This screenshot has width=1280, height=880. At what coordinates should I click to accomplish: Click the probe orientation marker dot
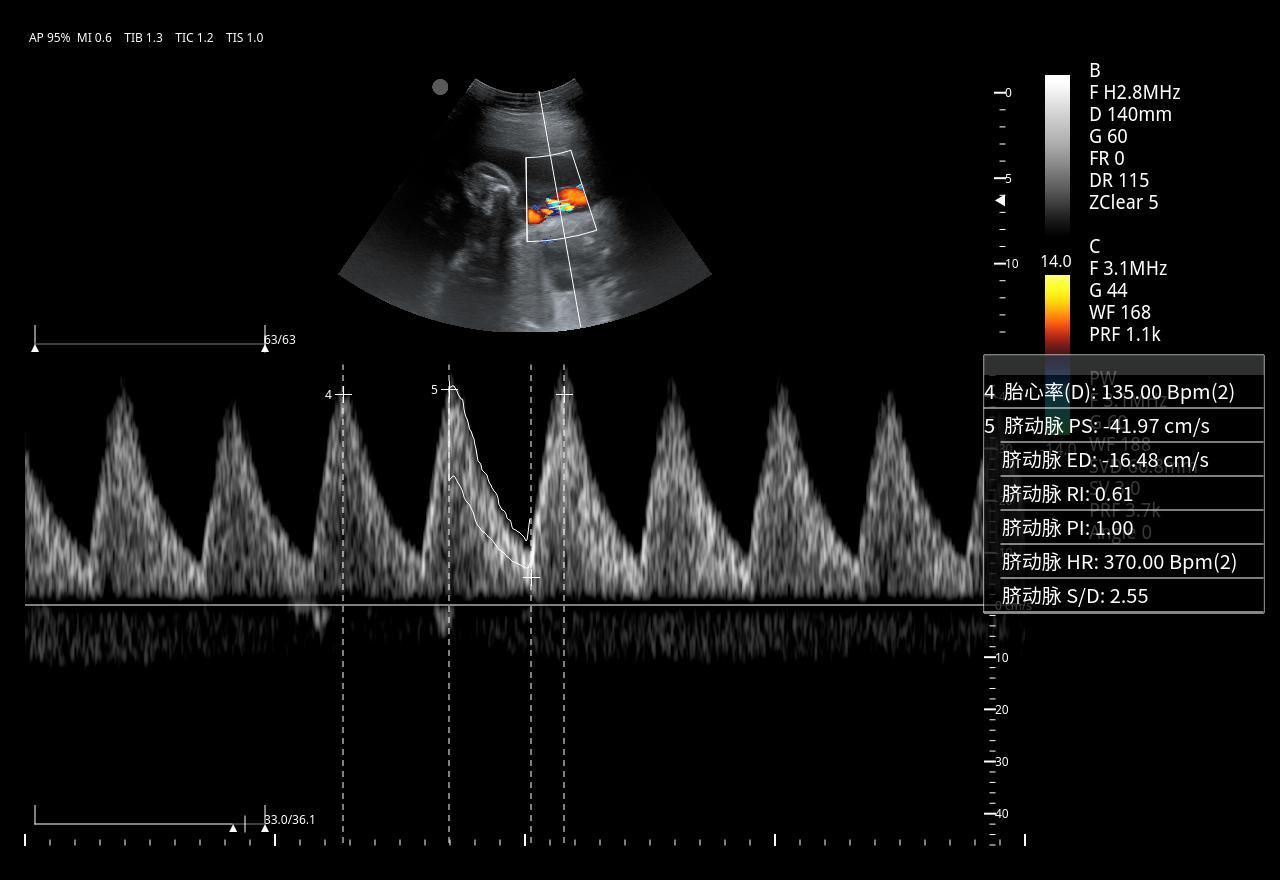(440, 87)
